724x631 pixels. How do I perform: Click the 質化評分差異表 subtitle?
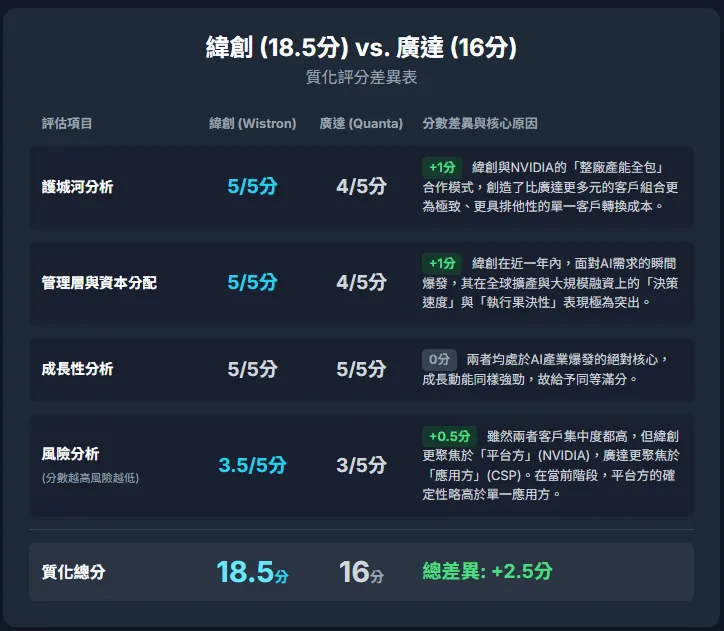pyautogui.click(x=362, y=77)
